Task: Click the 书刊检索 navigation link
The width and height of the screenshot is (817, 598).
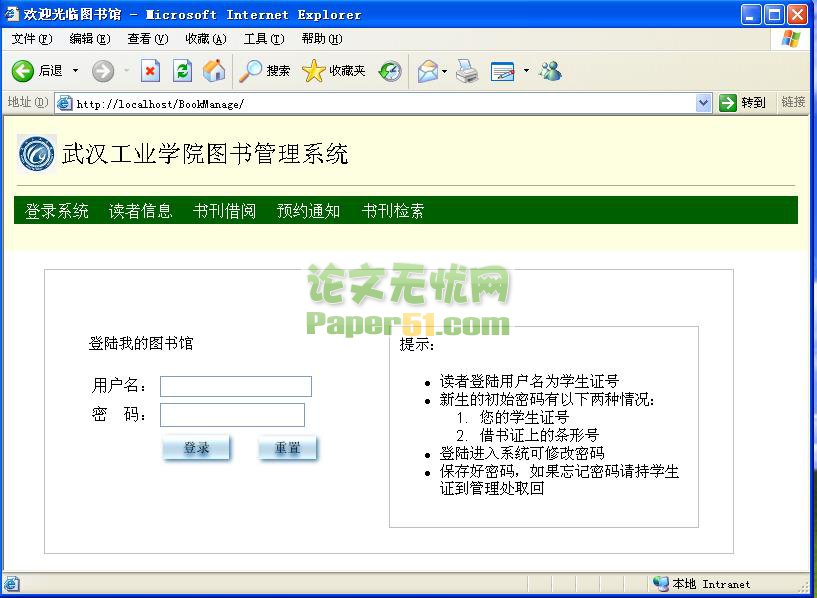Action: (393, 210)
